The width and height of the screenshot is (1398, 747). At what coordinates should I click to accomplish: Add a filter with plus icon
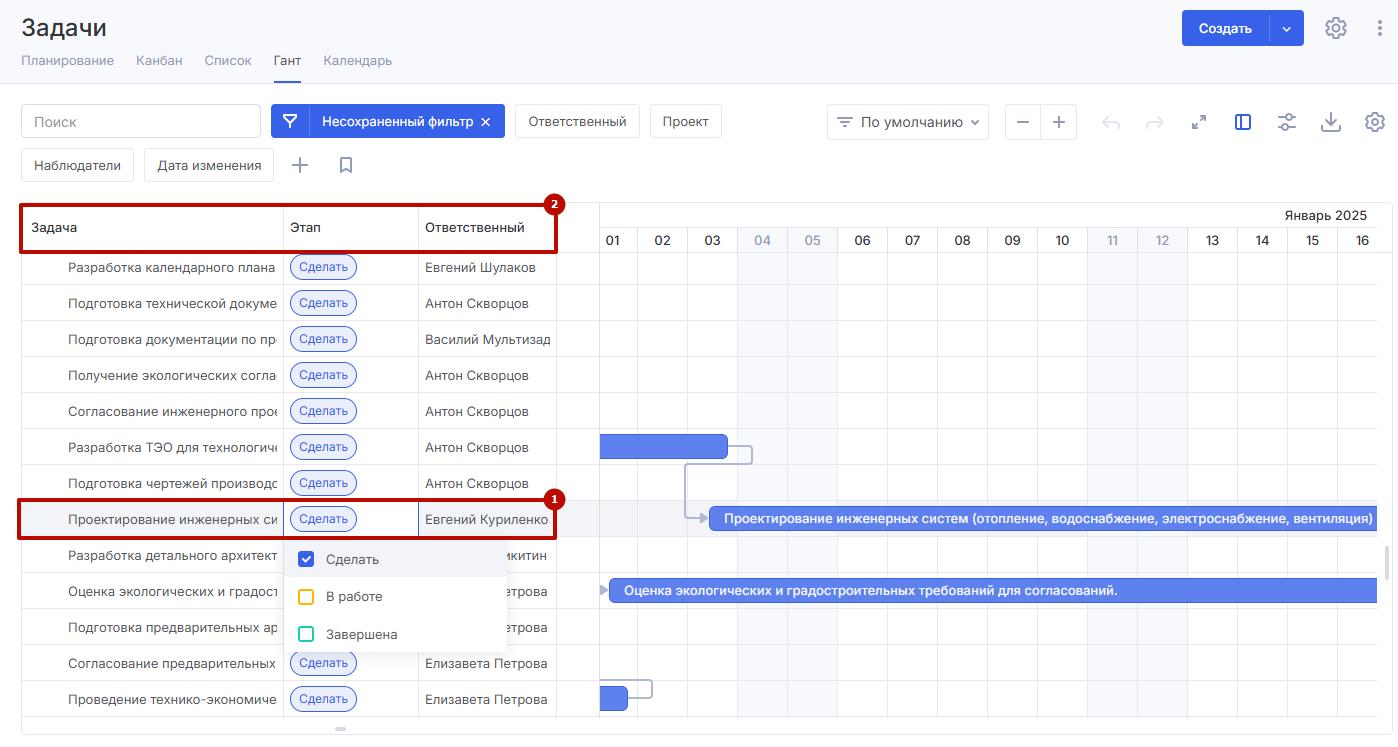tap(300, 165)
